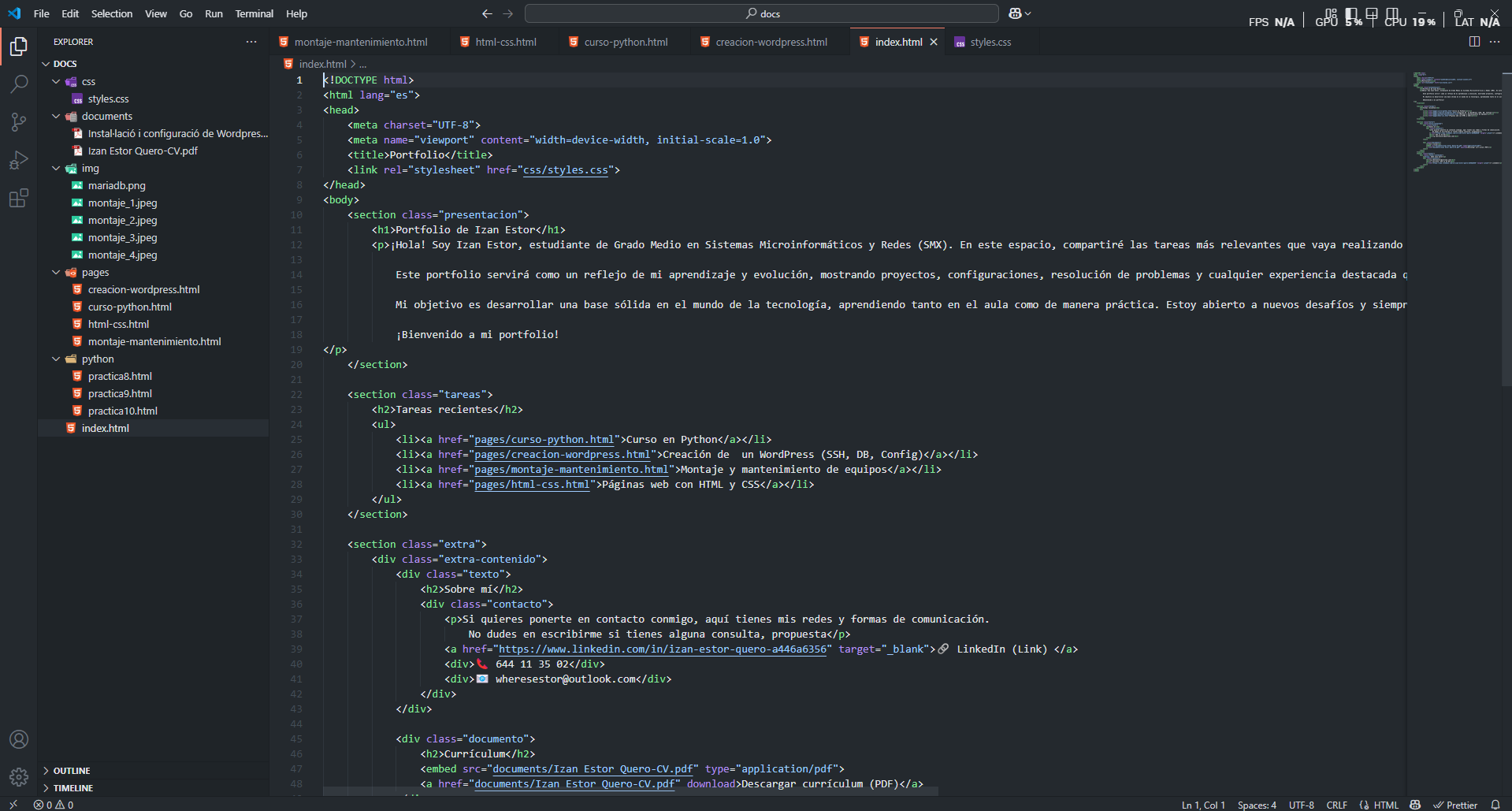
Task: Collapse the img folder
Action: 56,168
